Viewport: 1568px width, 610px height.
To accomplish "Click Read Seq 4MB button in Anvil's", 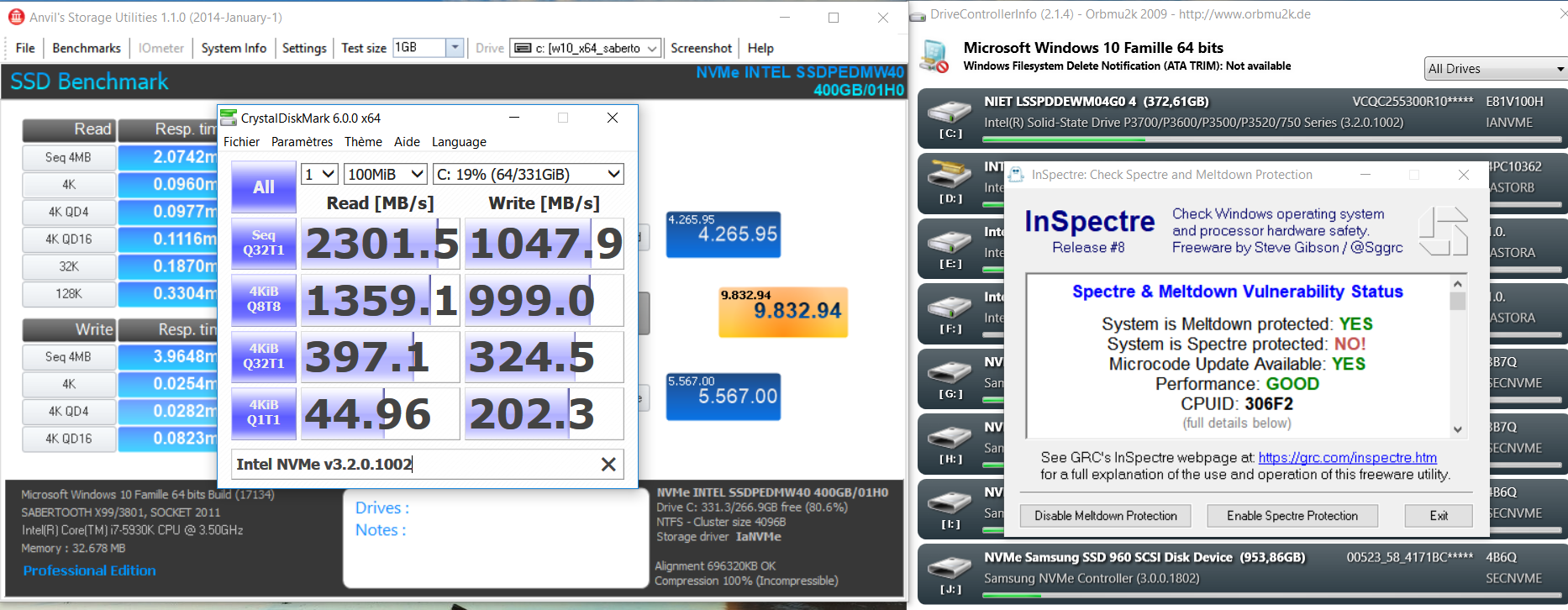I will tap(69, 157).
